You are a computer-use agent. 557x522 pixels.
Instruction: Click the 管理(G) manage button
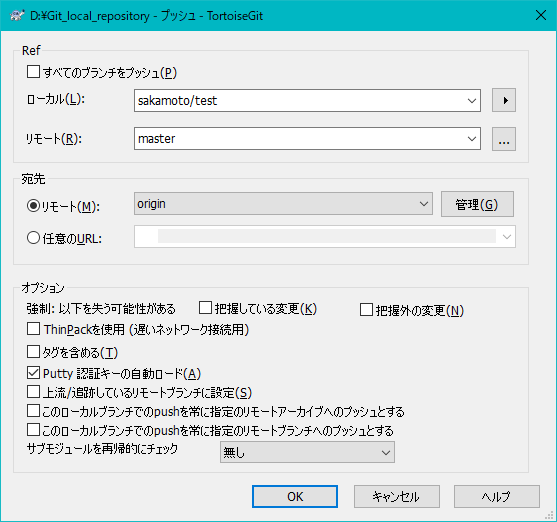(477, 204)
